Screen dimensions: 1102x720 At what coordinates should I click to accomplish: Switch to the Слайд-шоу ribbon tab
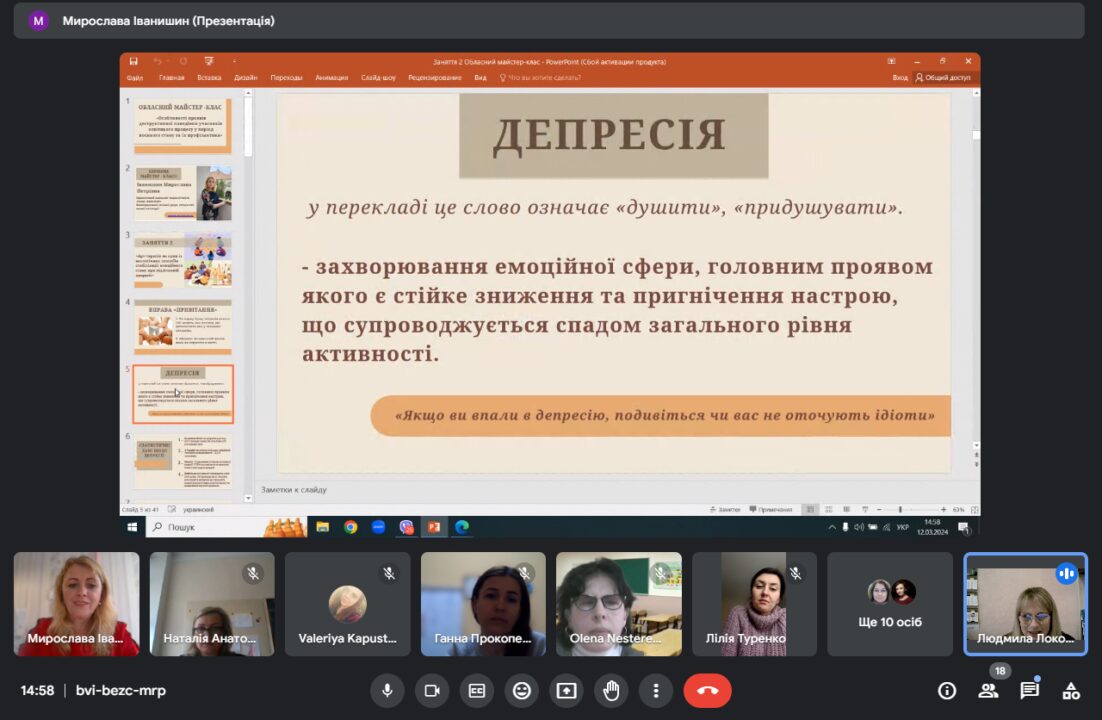point(379,78)
